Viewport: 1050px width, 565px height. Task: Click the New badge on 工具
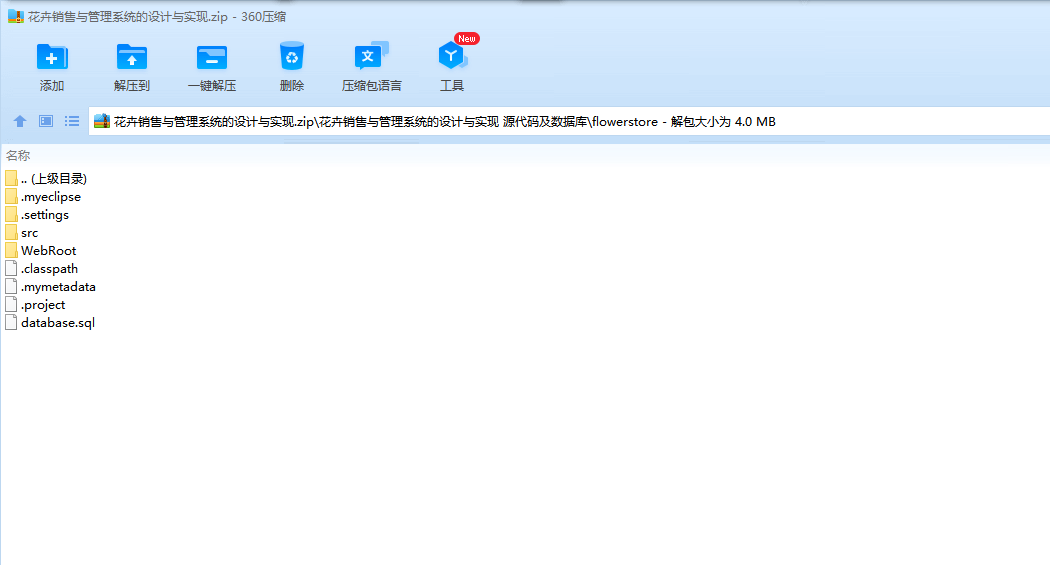coord(467,39)
